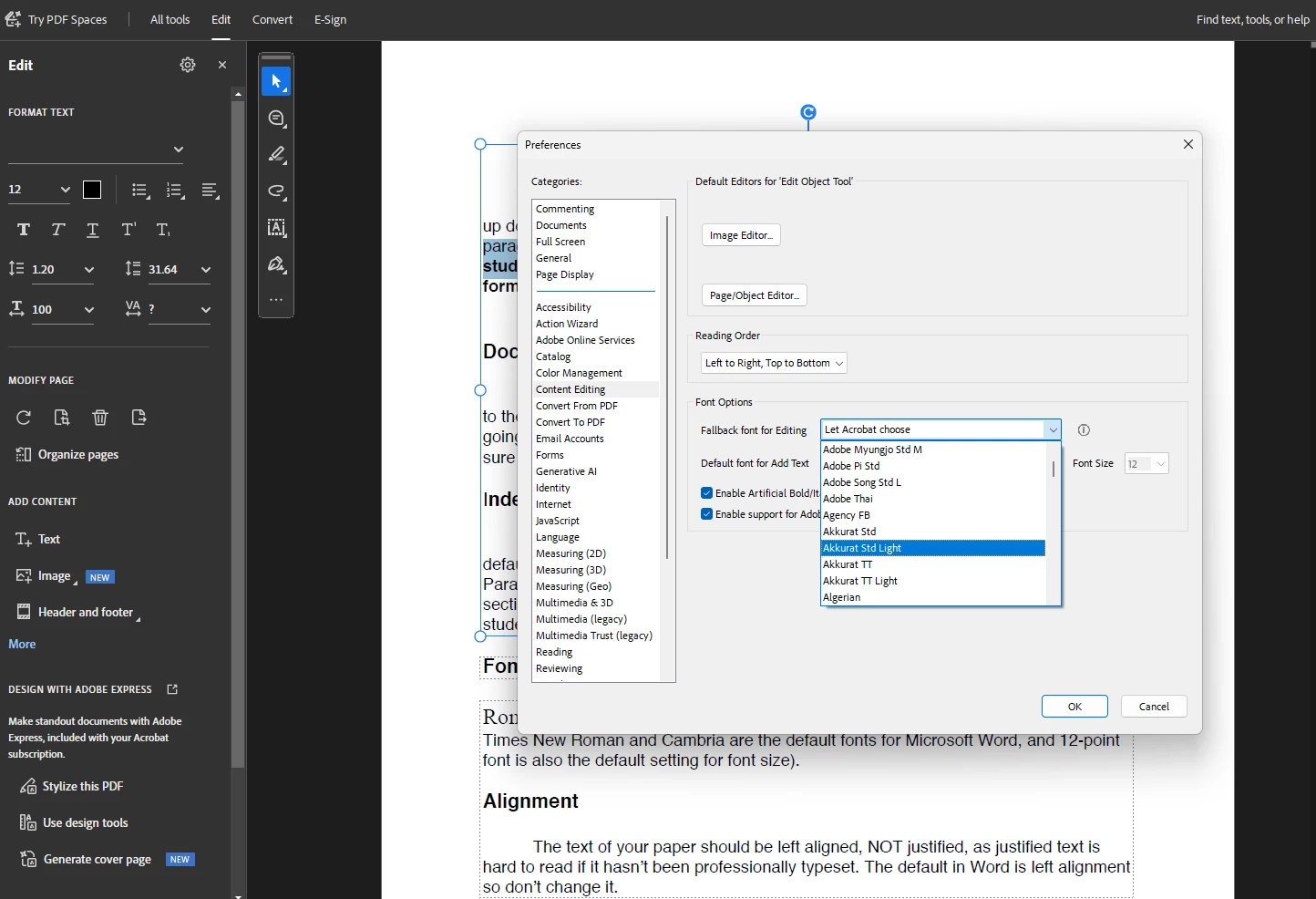Viewport: 1316px width, 899px height.
Task: Collapse the Fallback font for Editing dropdown
Action: [x=1054, y=429]
